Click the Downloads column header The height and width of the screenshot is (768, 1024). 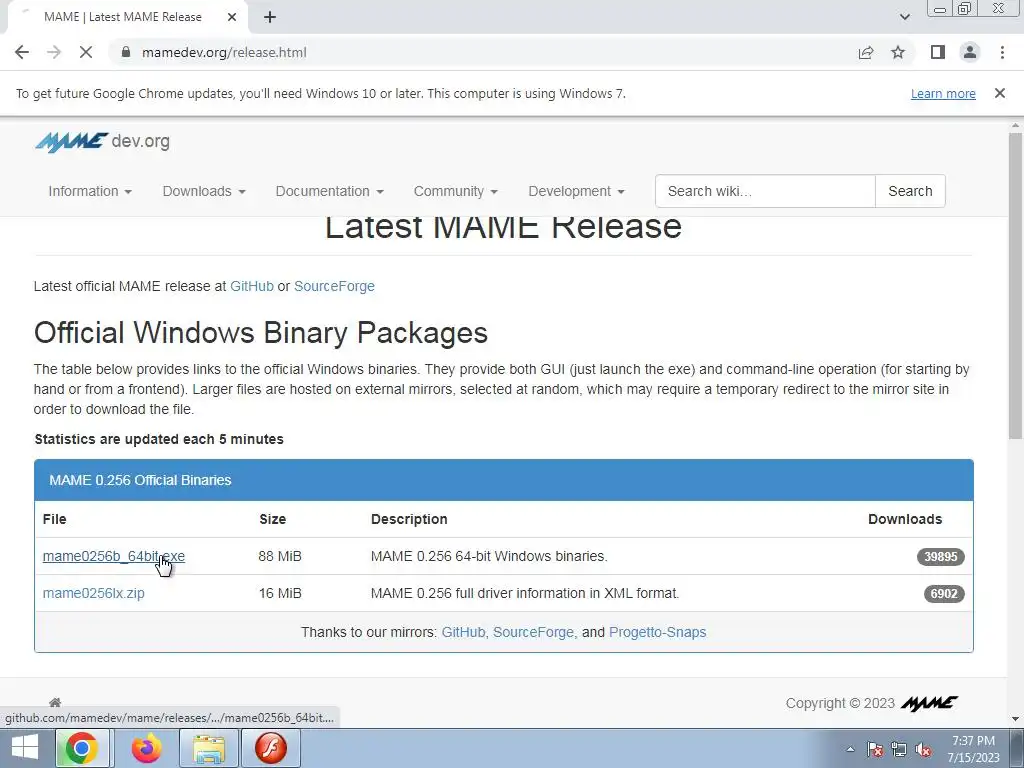tap(905, 519)
